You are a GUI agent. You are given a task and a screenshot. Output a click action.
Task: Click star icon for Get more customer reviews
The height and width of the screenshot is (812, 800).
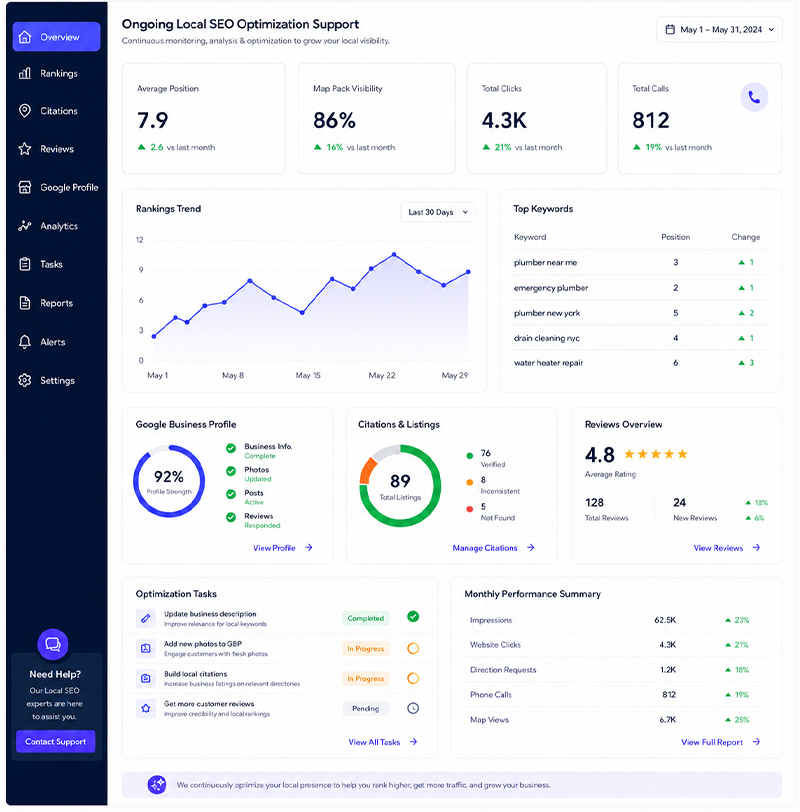click(x=146, y=708)
